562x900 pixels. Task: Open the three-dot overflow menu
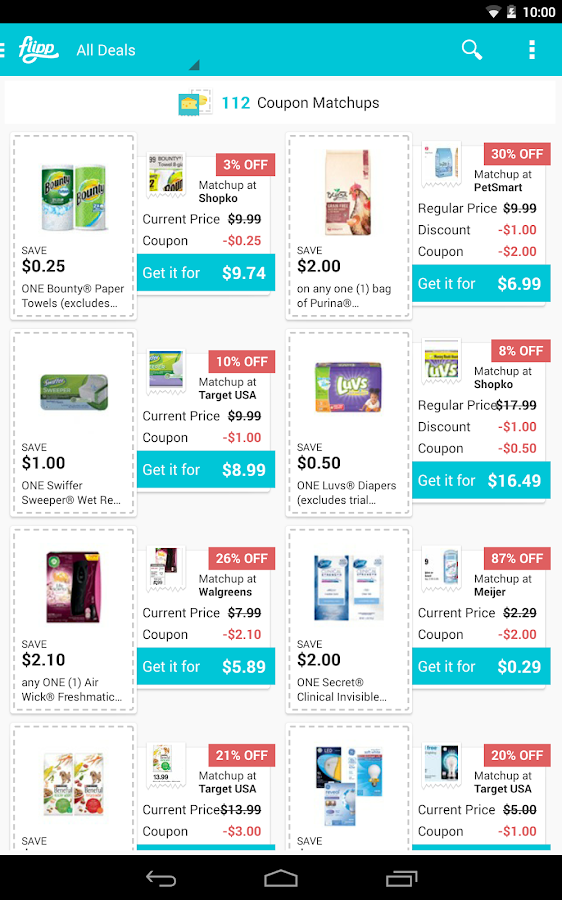pos(532,50)
